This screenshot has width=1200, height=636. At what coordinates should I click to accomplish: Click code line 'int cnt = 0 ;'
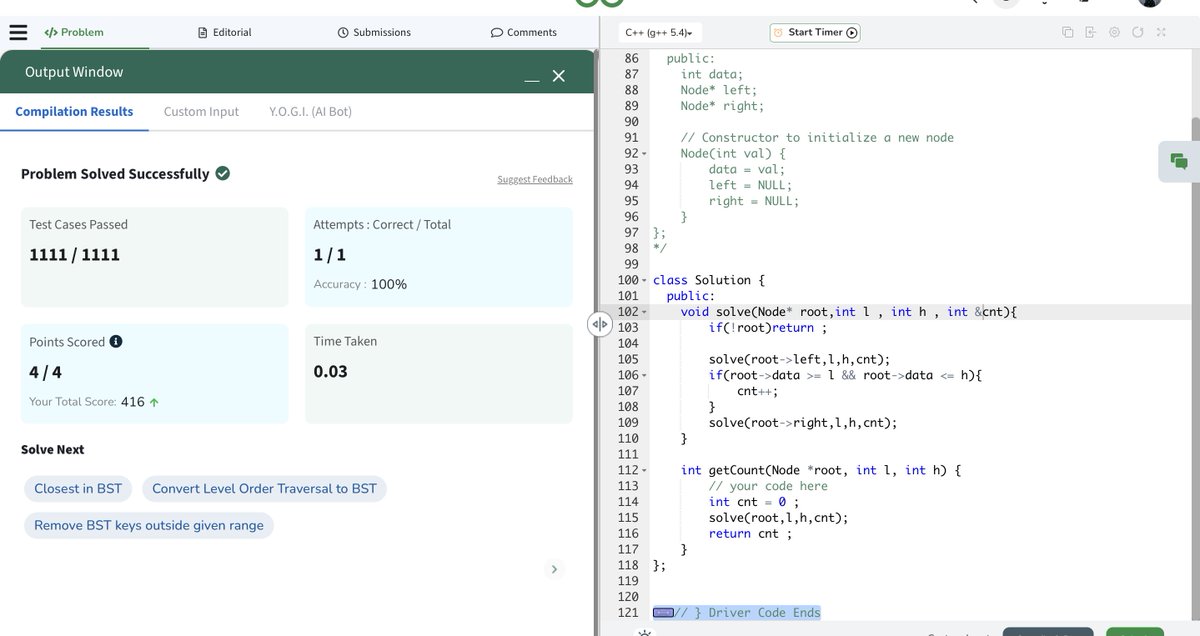click(x=754, y=502)
